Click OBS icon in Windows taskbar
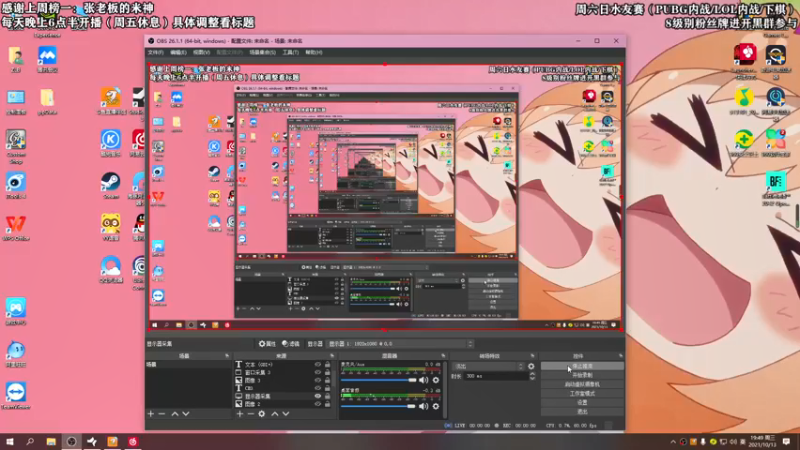 pos(71,441)
